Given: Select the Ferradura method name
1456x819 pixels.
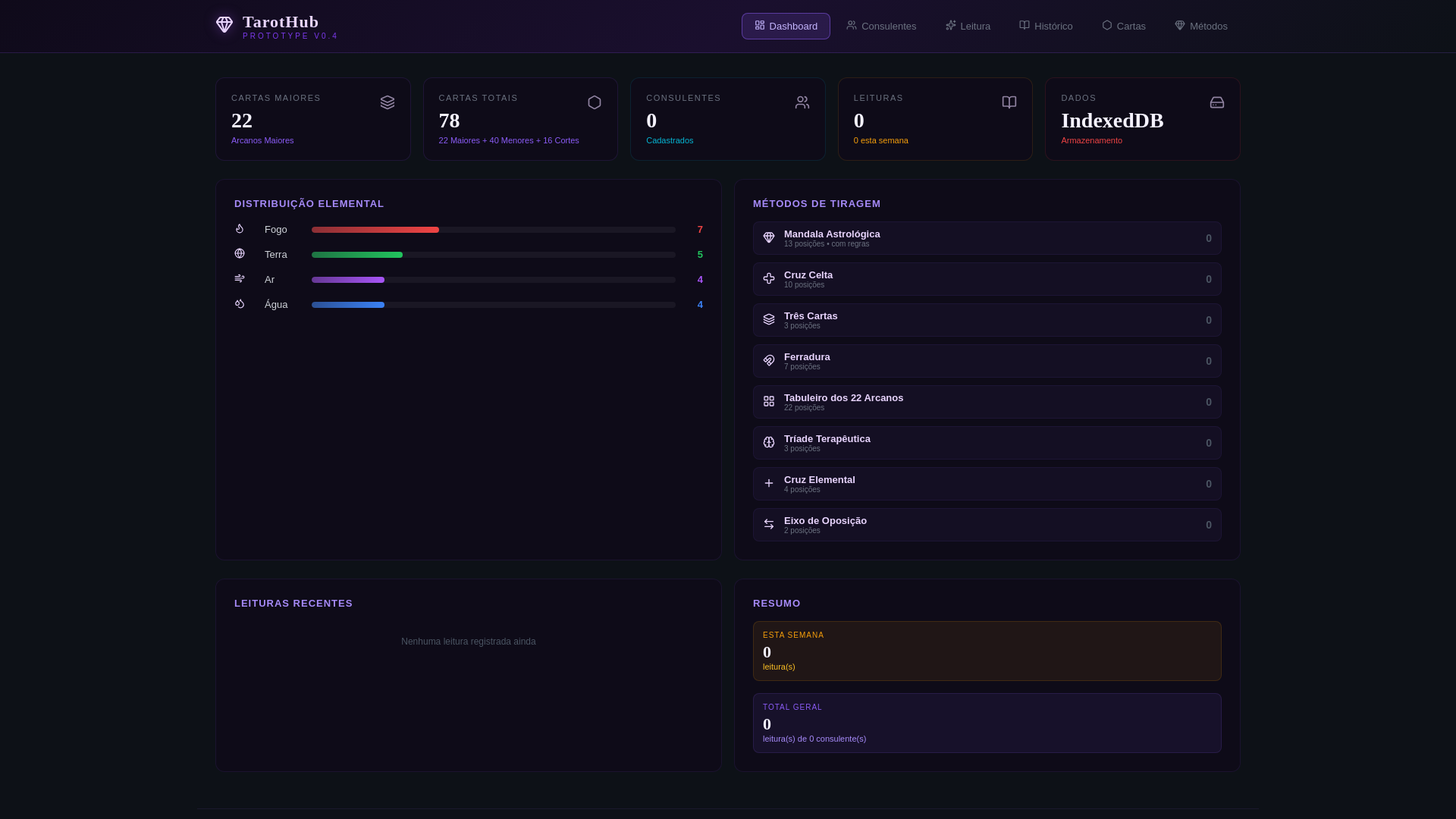Looking at the screenshot, I should click(x=807, y=357).
